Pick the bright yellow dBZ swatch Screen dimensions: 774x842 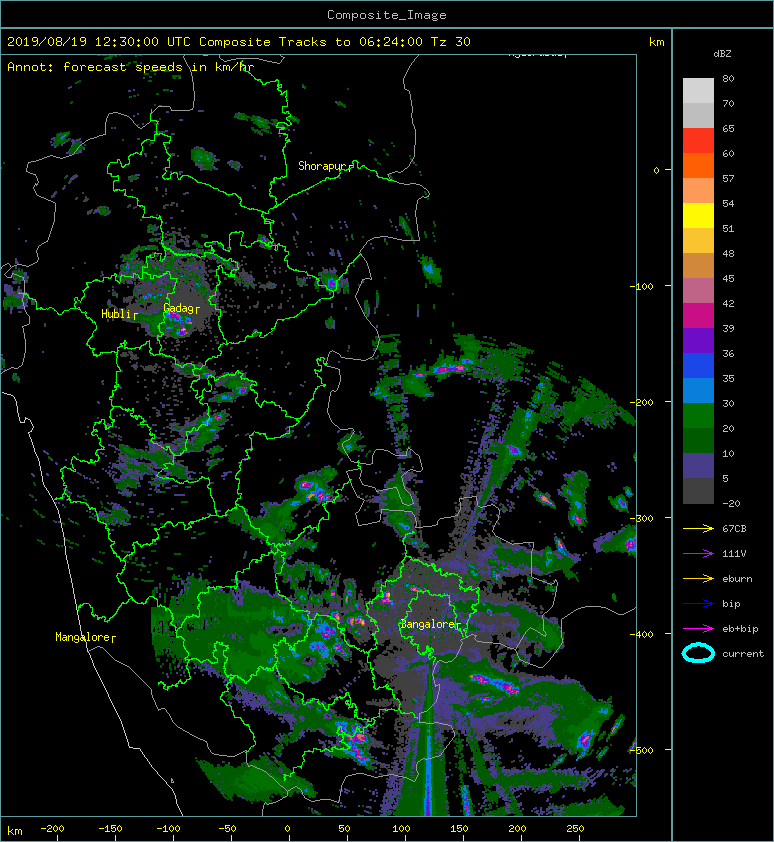click(698, 216)
